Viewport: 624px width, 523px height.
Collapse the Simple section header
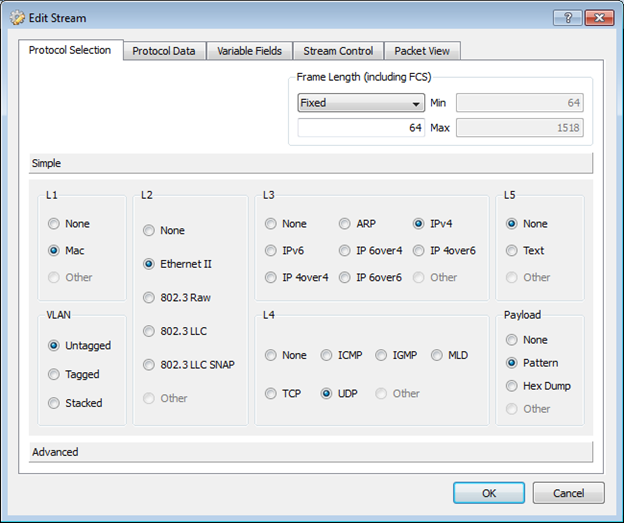(x=311, y=163)
